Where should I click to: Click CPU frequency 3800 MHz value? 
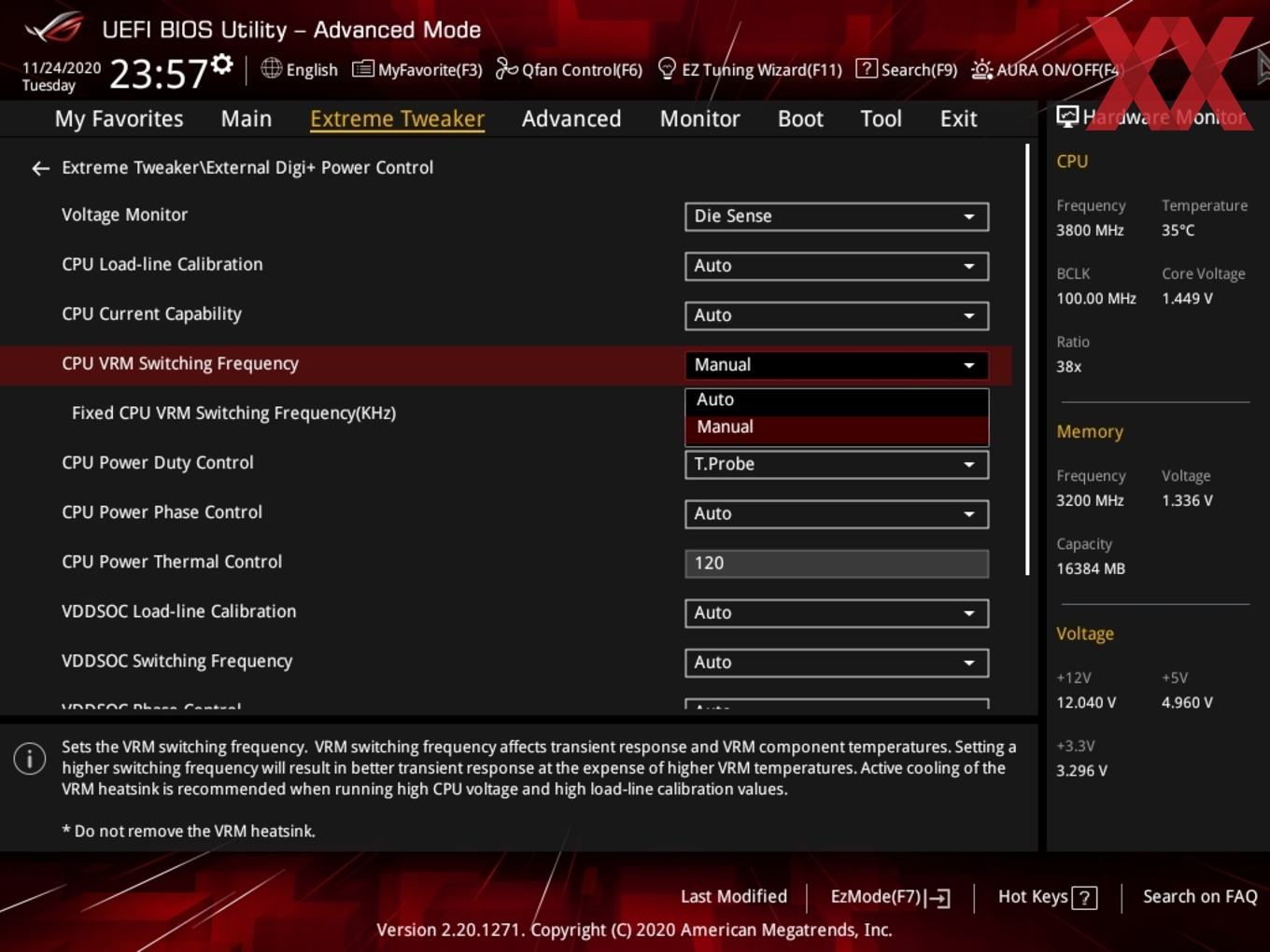point(1090,231)
